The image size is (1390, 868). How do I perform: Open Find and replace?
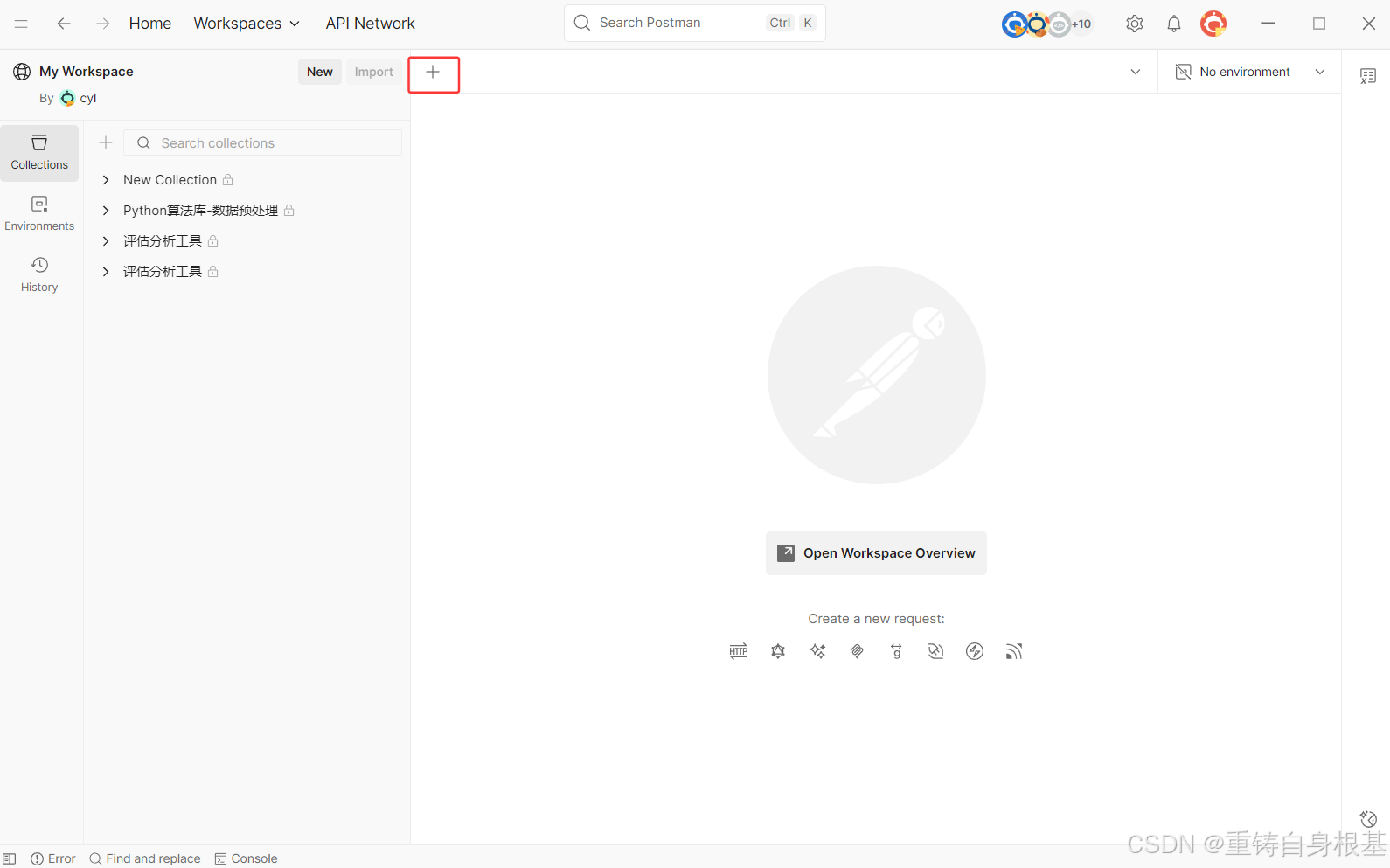[x=145, y=858]
